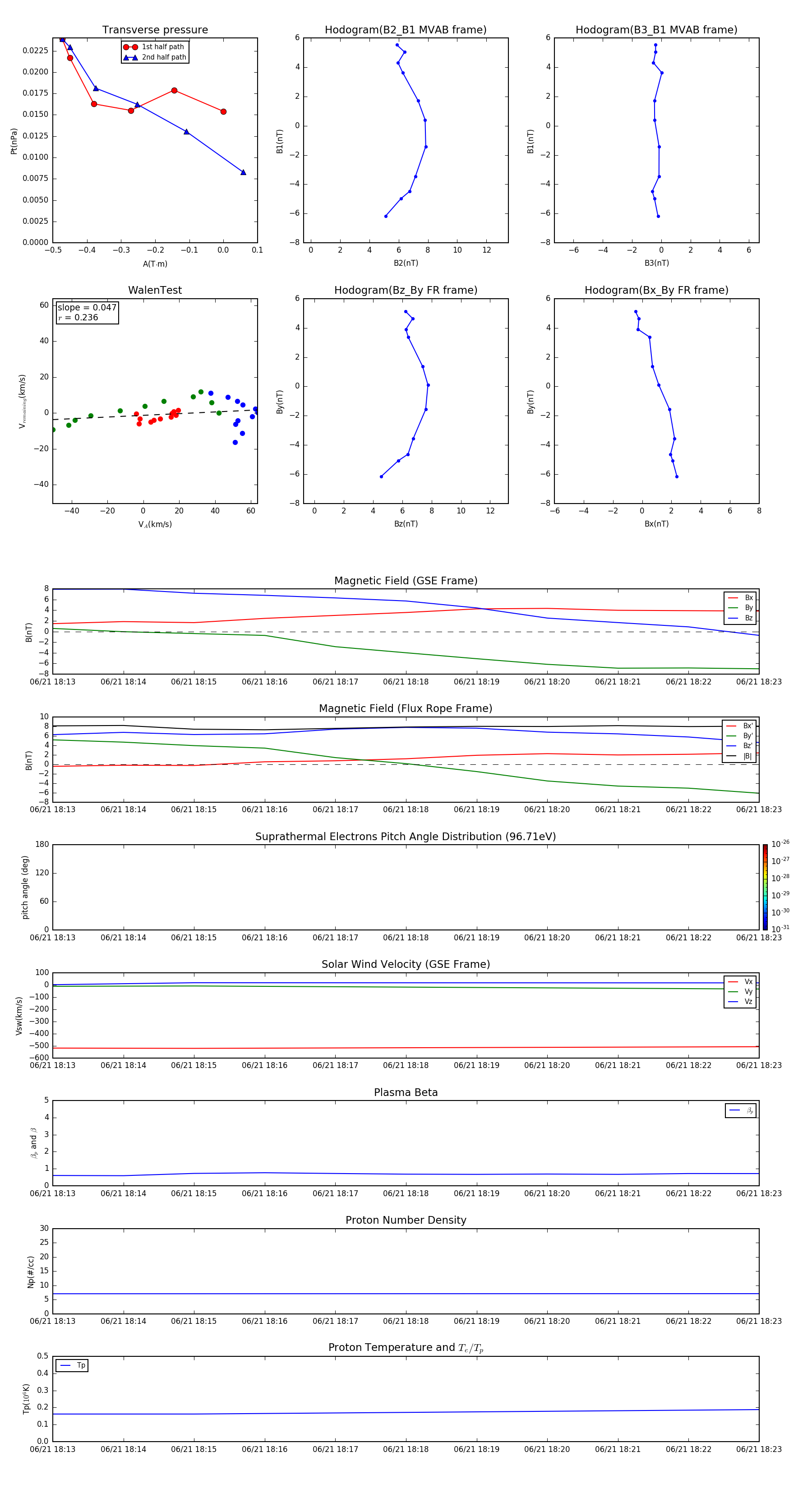The height and width of the screenshot is (1489, 812).
Task: Click the 'Transverse pressure' plot title
Action: click(x=155, y=30)
